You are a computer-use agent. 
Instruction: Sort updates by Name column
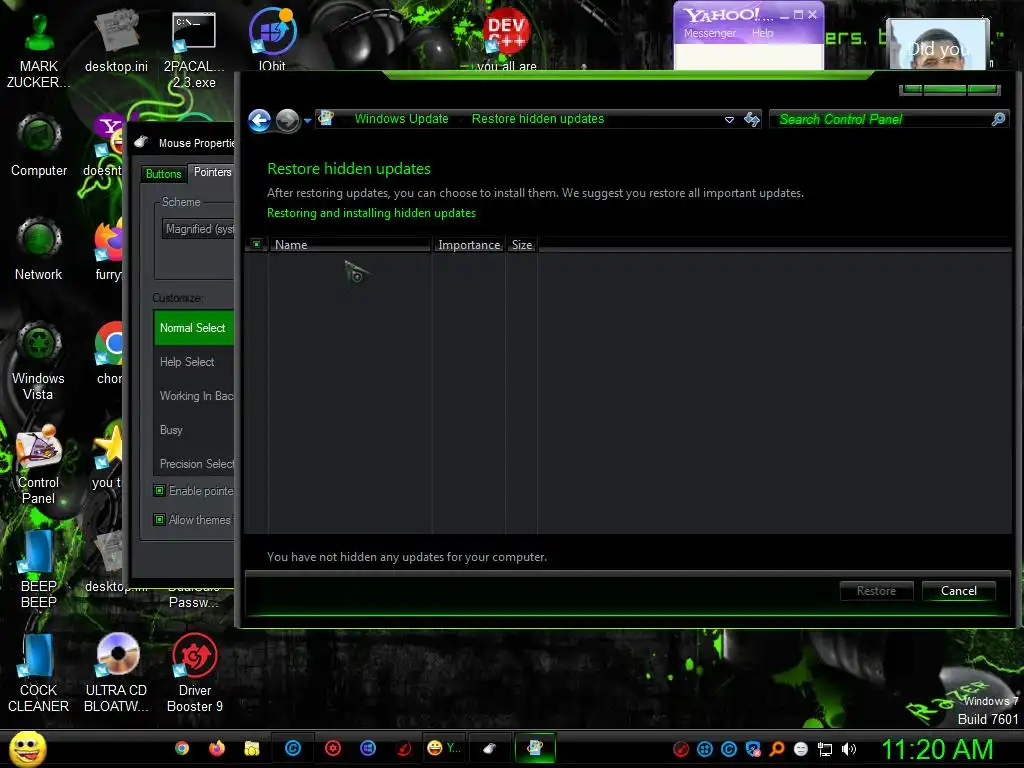(350, 245)
